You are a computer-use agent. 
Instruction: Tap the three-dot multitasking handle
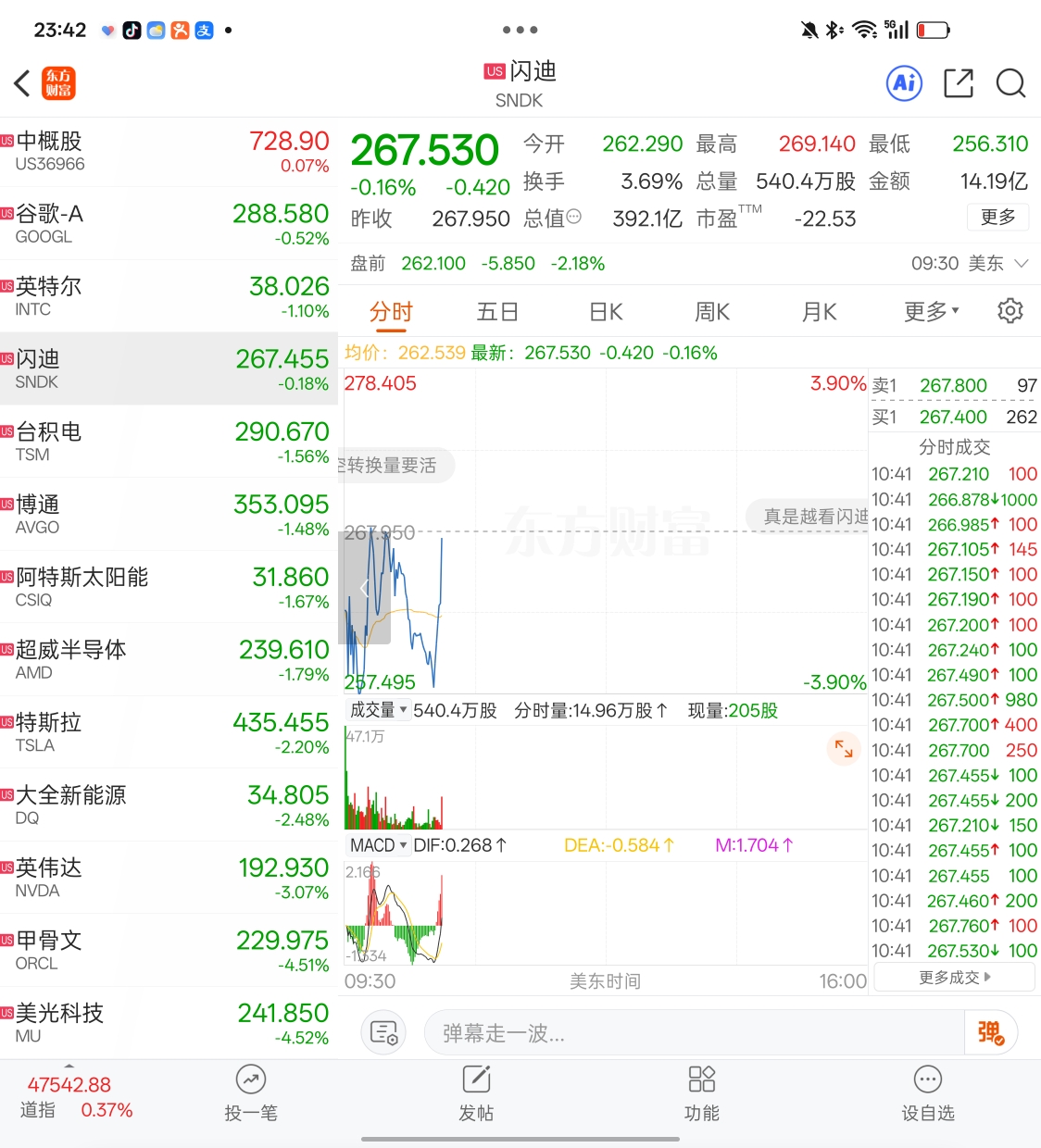[520, 31]
